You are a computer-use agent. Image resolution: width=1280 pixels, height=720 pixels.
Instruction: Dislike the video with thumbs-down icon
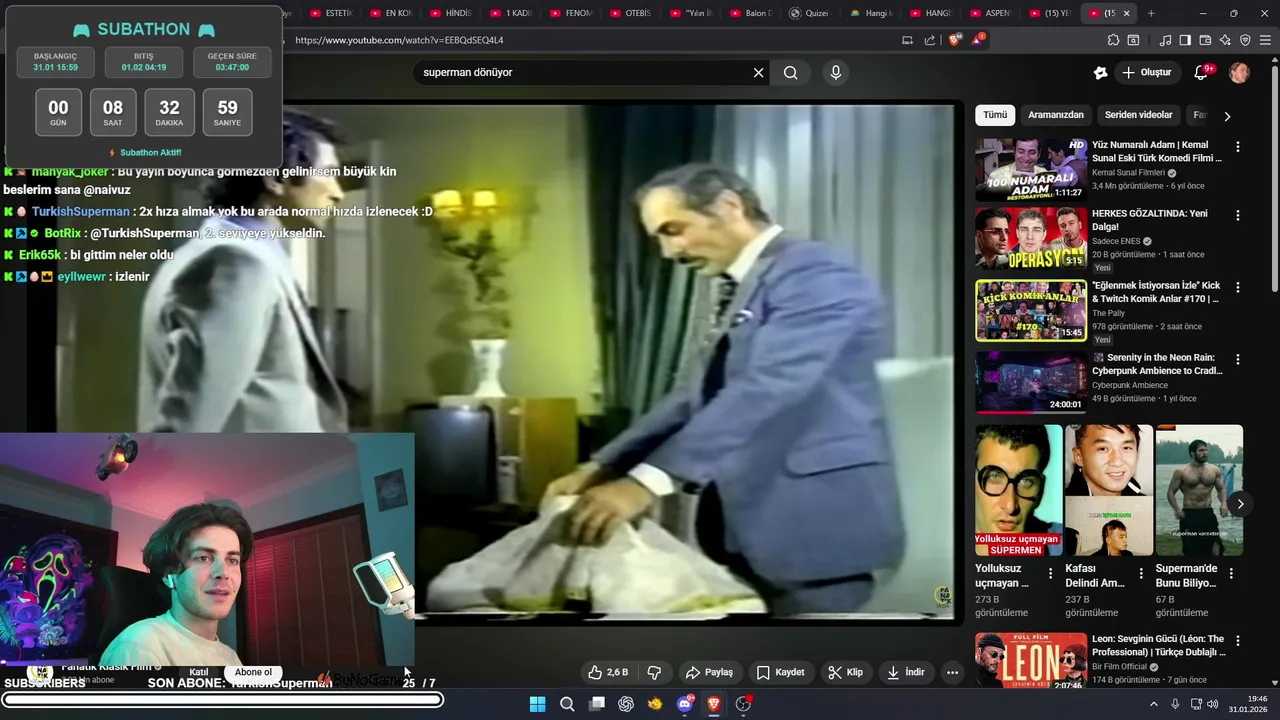click(654, 672)
